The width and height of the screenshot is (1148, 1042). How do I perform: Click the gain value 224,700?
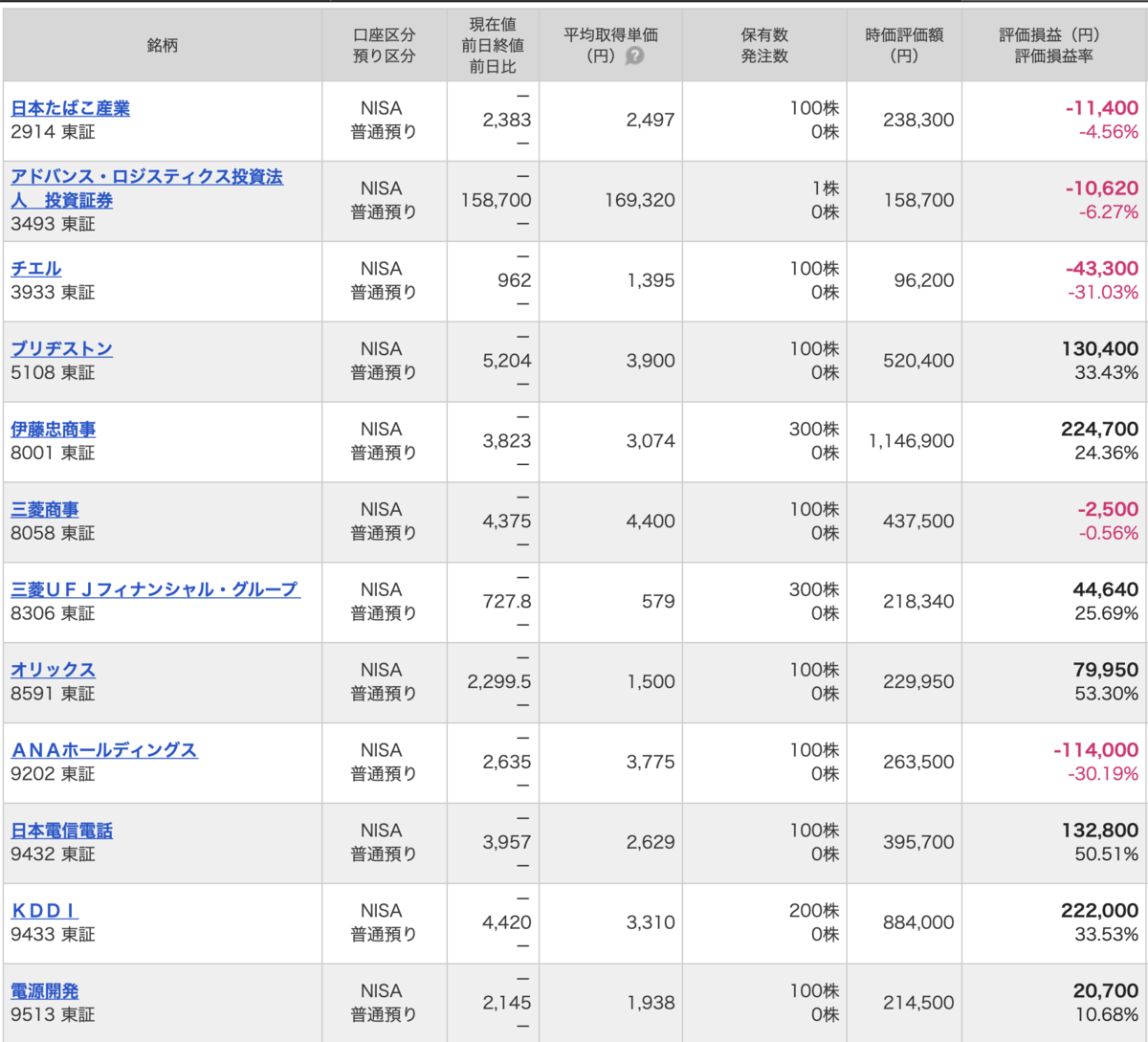[1100, 430]
